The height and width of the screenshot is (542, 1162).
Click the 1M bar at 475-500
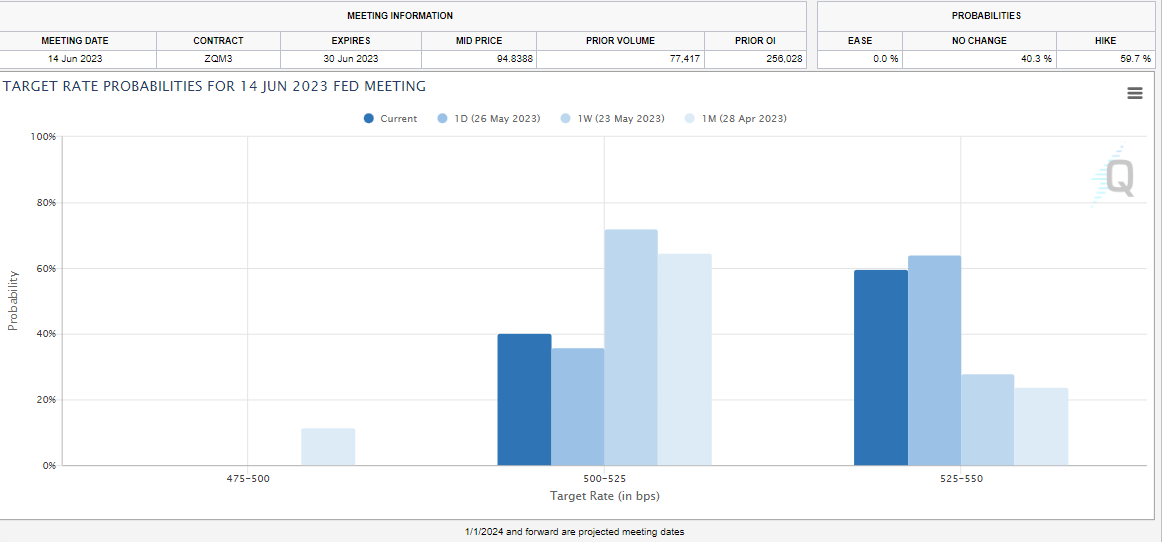[328, 447]
